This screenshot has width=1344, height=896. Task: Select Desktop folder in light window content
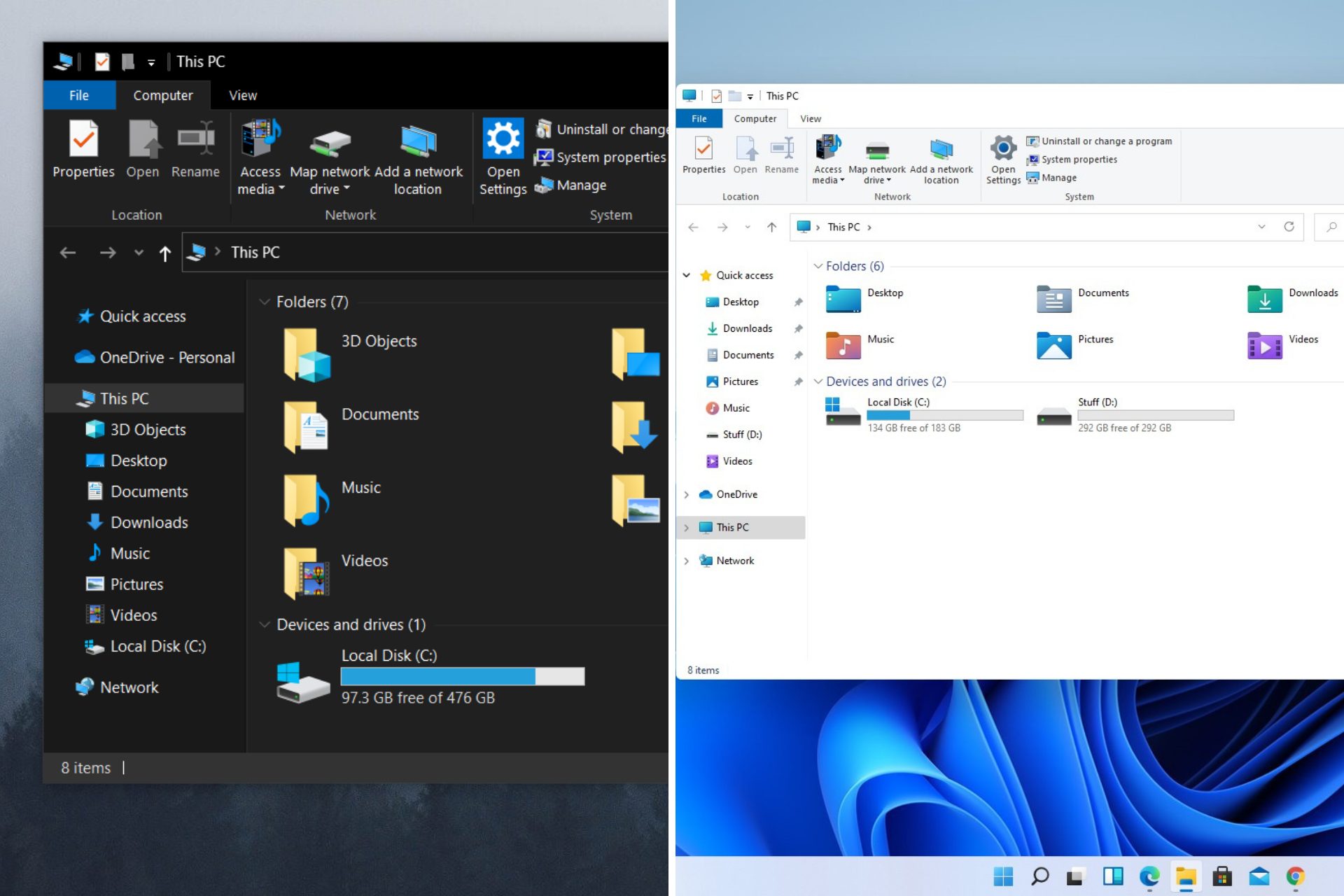864,300
